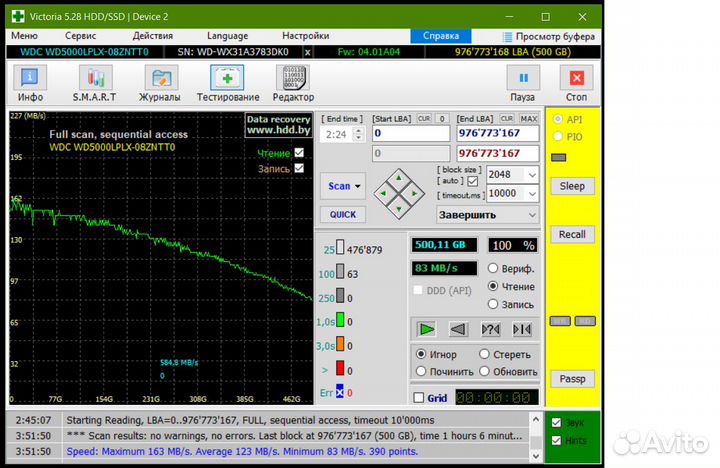Image resolution: width=720 pixels, height=468 pixels.
Task: Open the Действия menu
Action: 153,36
